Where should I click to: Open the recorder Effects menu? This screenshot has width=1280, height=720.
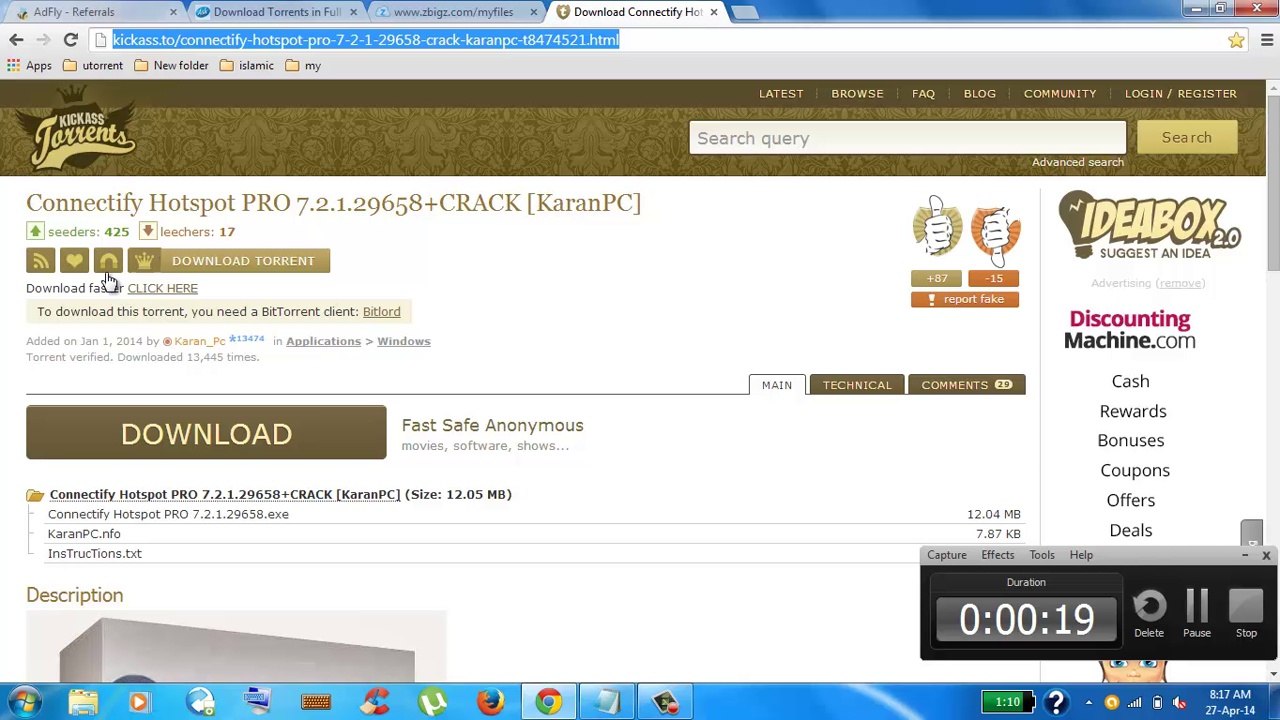click(x=998, y=555)
